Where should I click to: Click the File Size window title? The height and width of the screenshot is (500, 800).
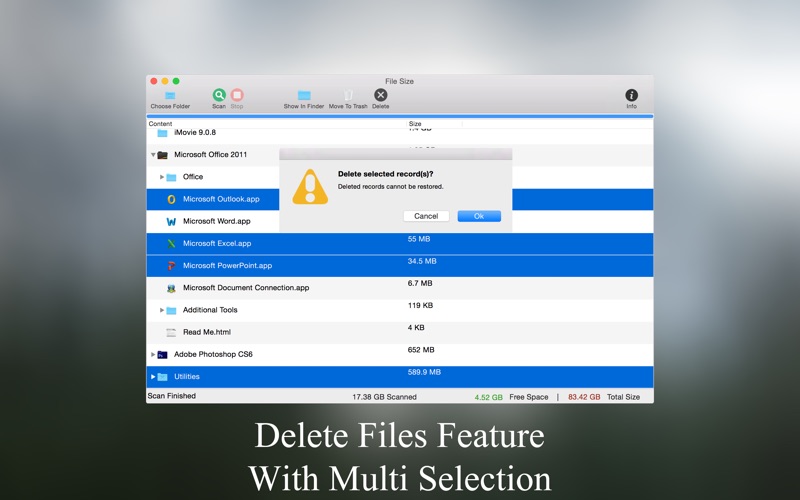pyautogui.click(x=399, y=81)
